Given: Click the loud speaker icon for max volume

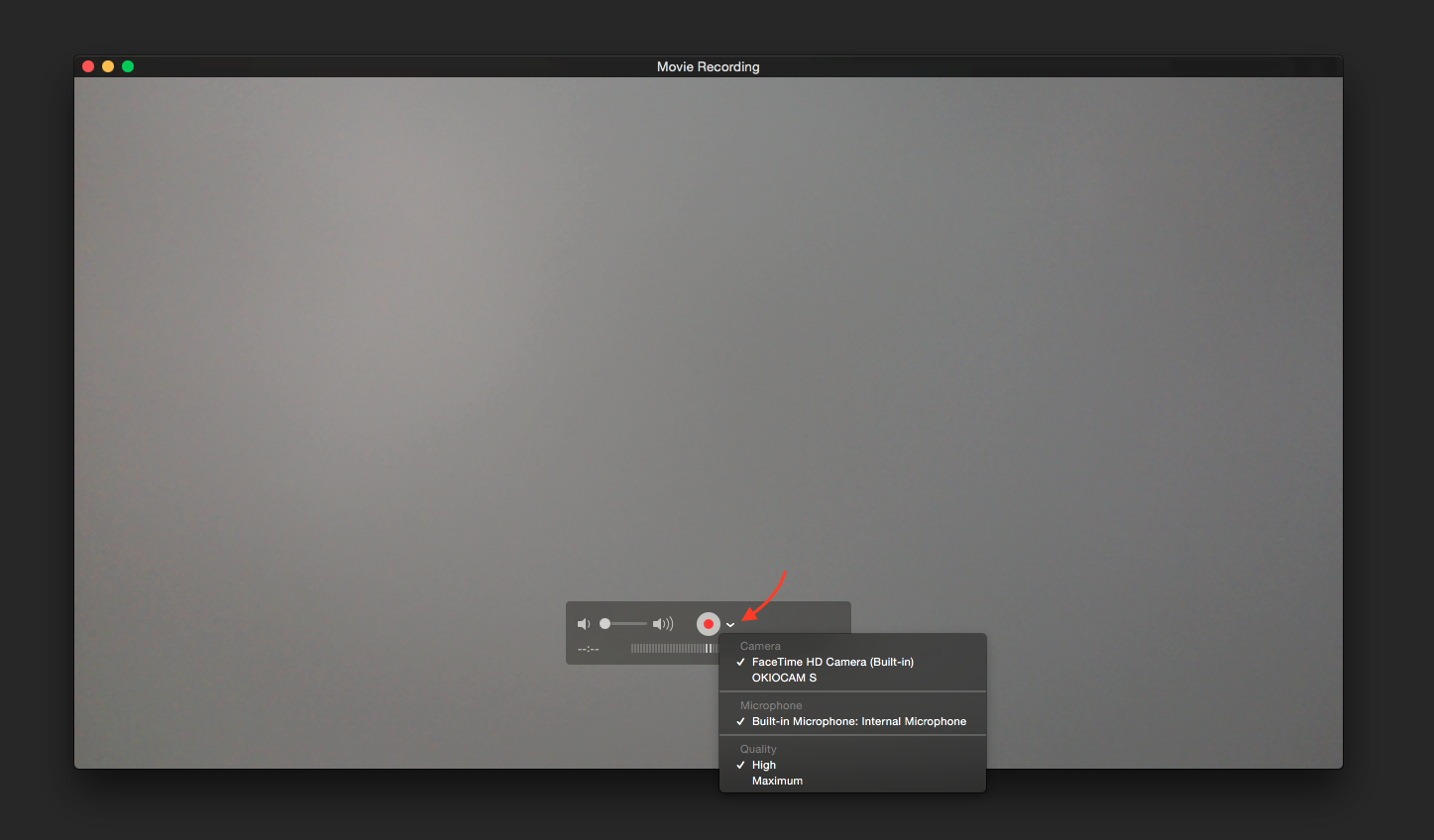Looking at the screenshot, I should pyautogui.click(x=663, y=624).
